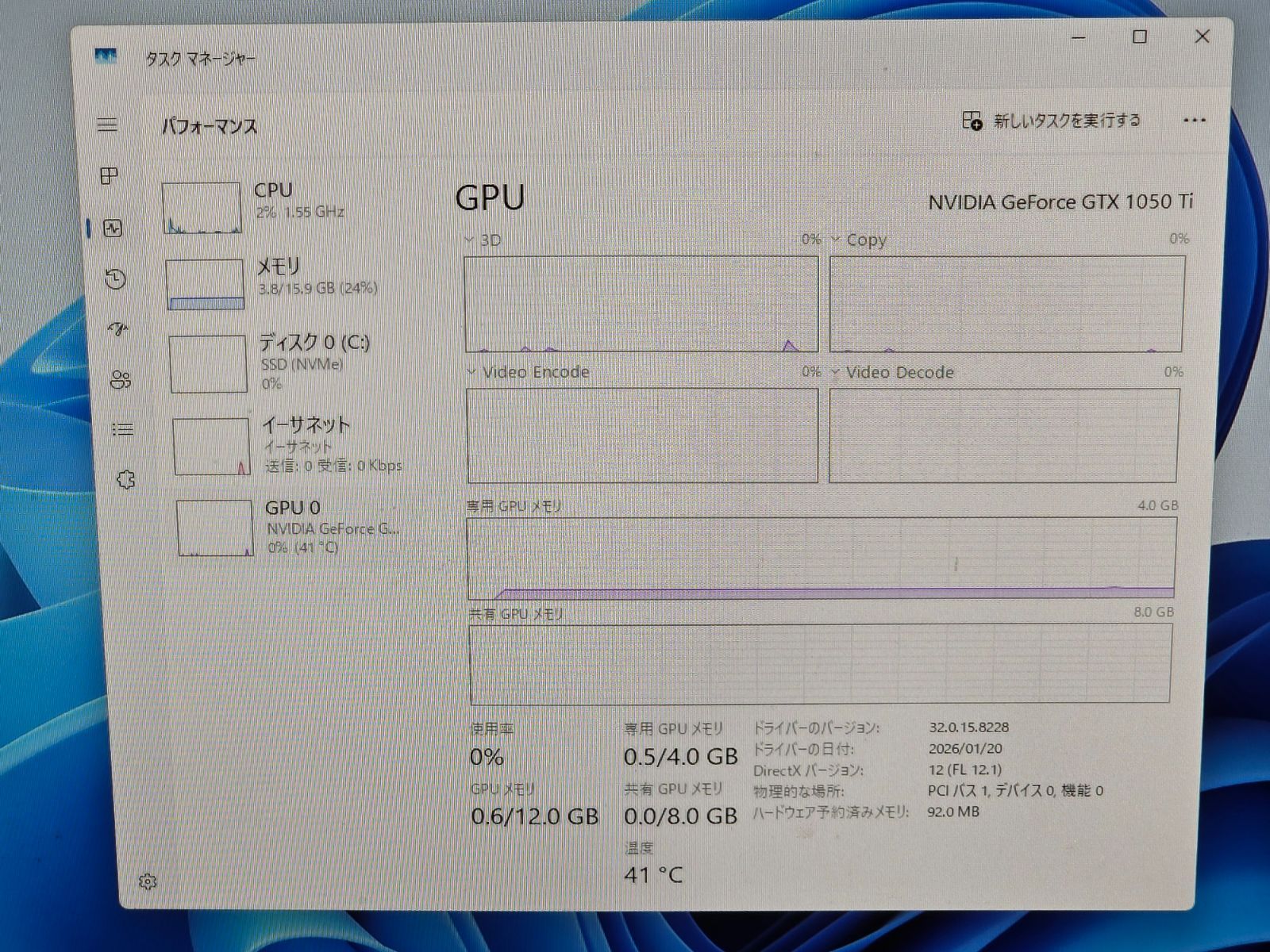Screen dimensions: 1270x952
Task: Click driver date 2026/01/20
Action: click(965, 748)
